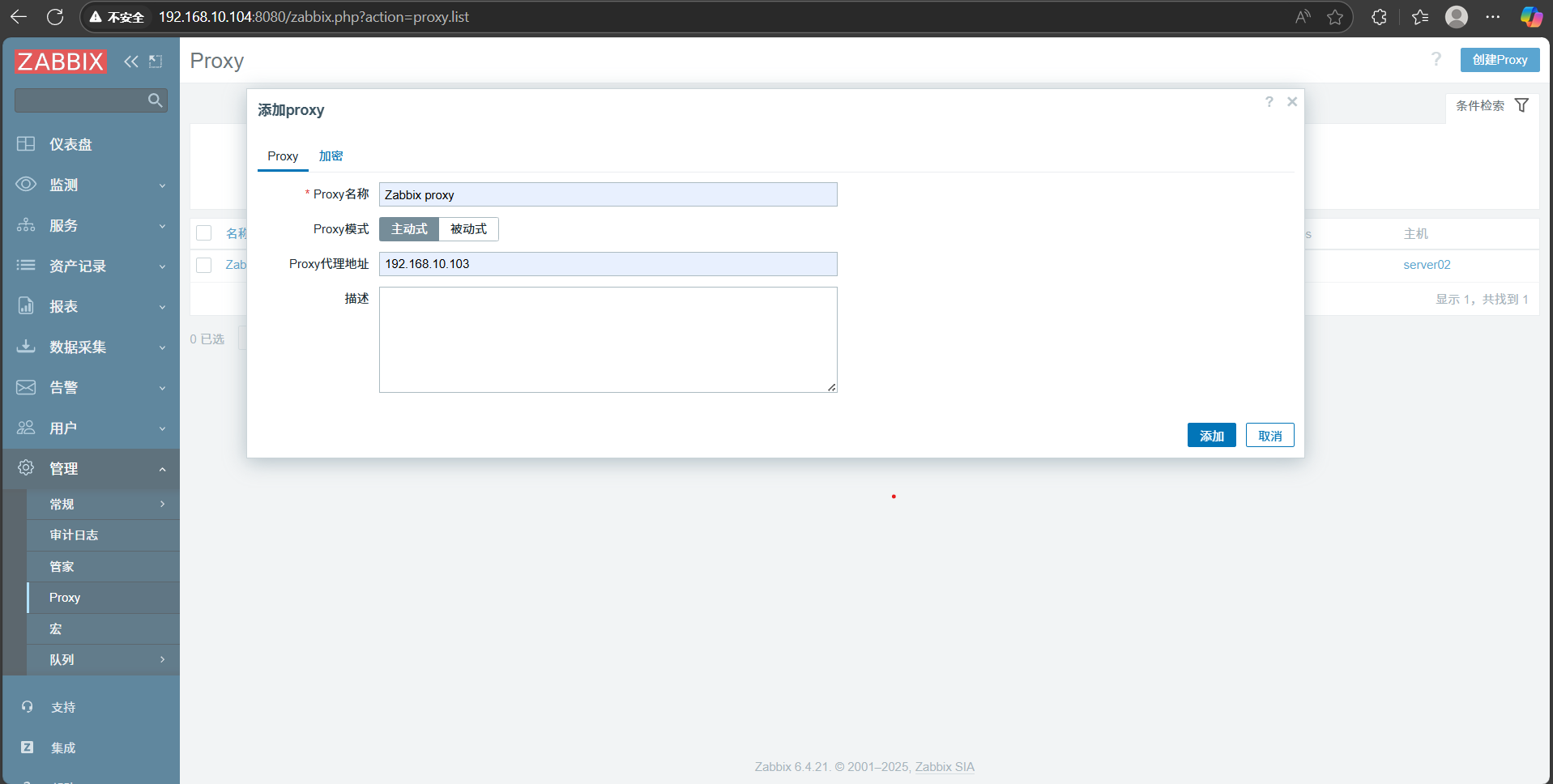Click the support headset icon
1553x784 pixels.
click(x=27, y=707)
